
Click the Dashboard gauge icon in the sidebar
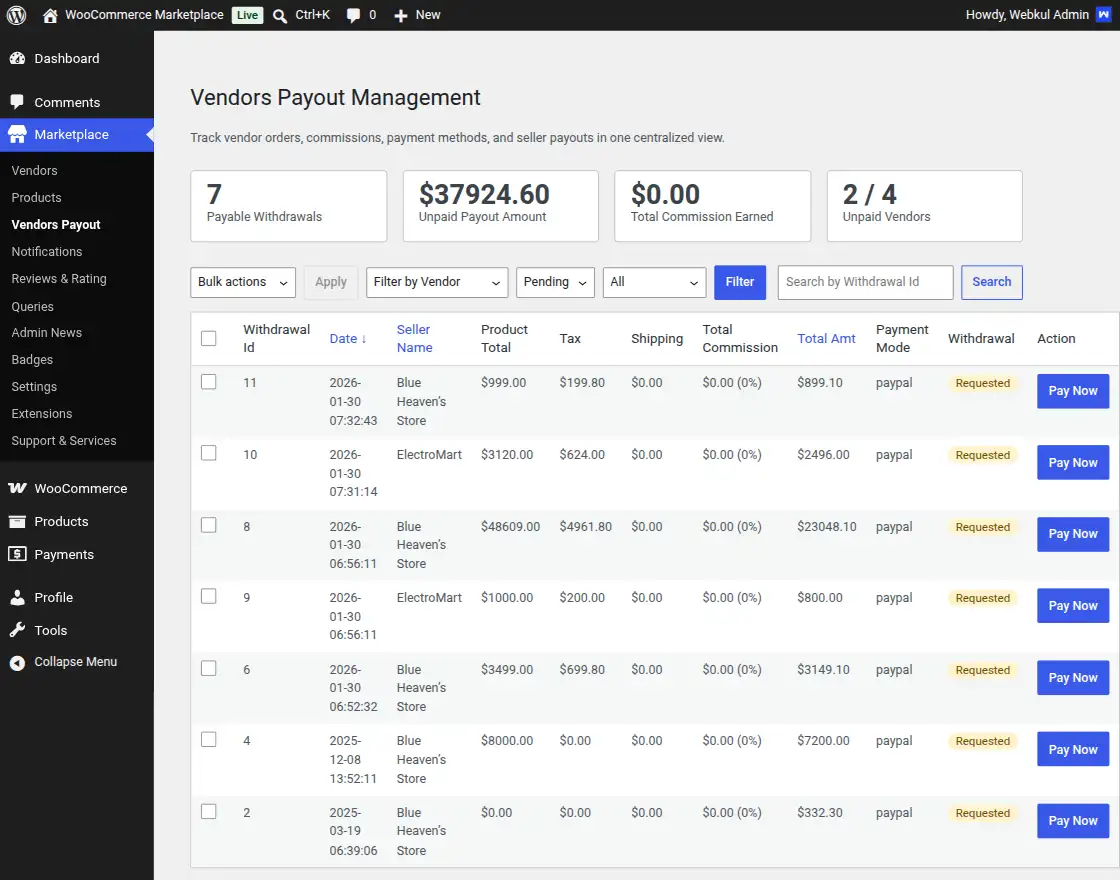18,59
